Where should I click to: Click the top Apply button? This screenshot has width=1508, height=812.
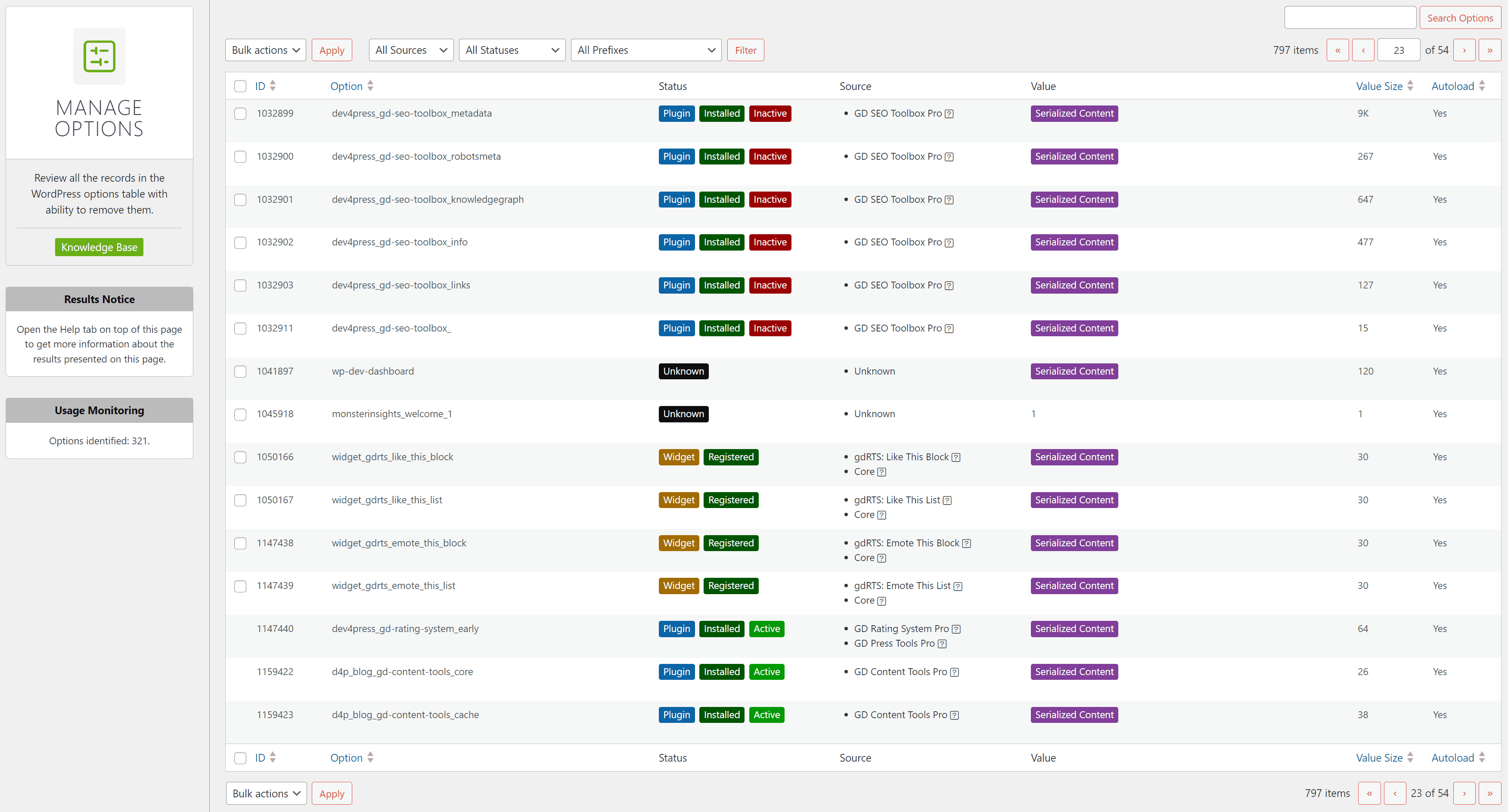332,50
